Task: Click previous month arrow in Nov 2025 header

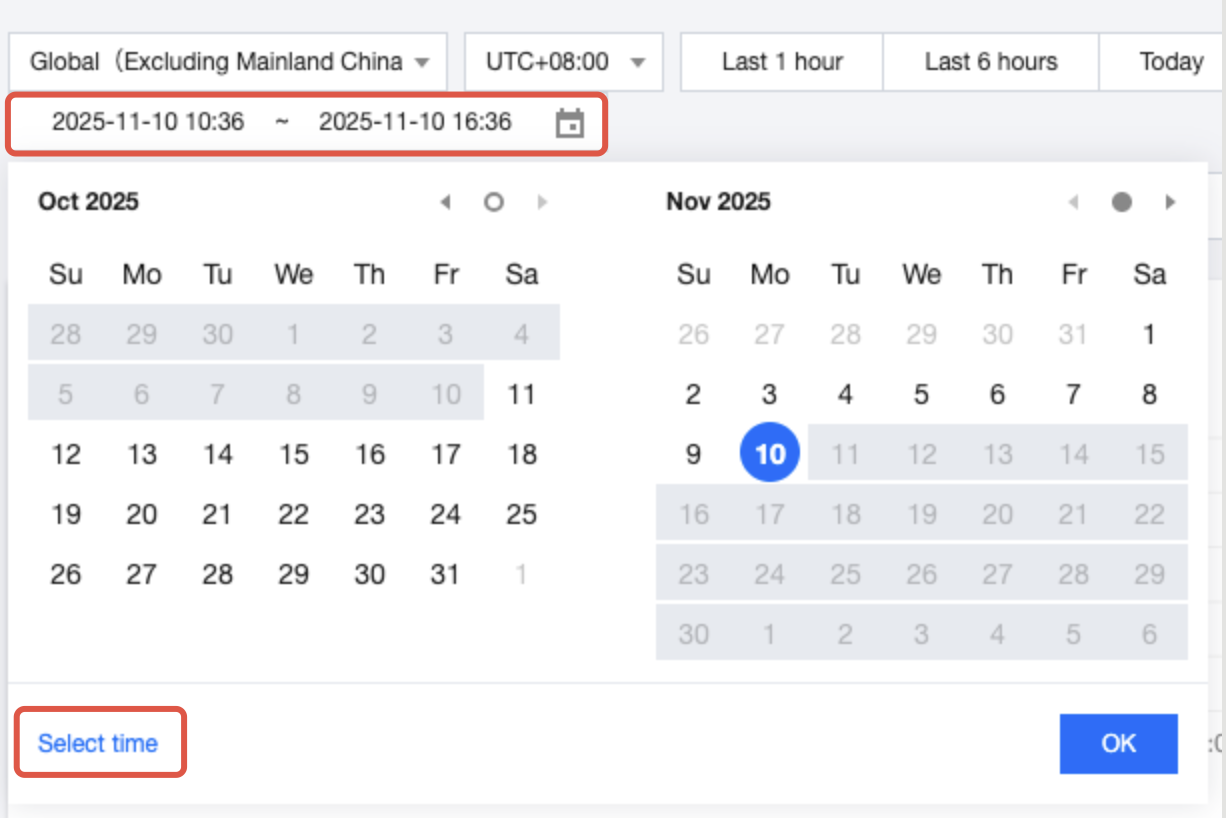Action: 1074,202
